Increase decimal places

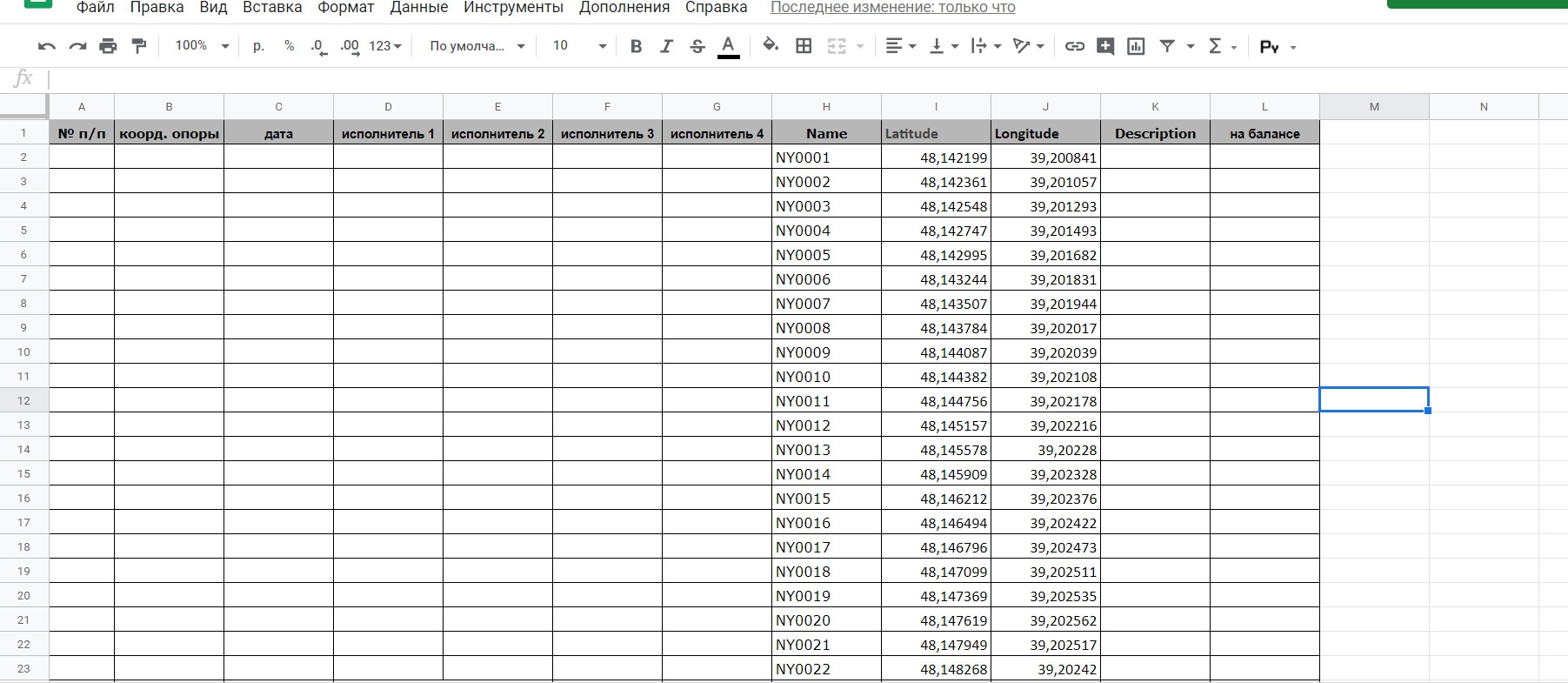pyautogui.click(x=350, y=46)
